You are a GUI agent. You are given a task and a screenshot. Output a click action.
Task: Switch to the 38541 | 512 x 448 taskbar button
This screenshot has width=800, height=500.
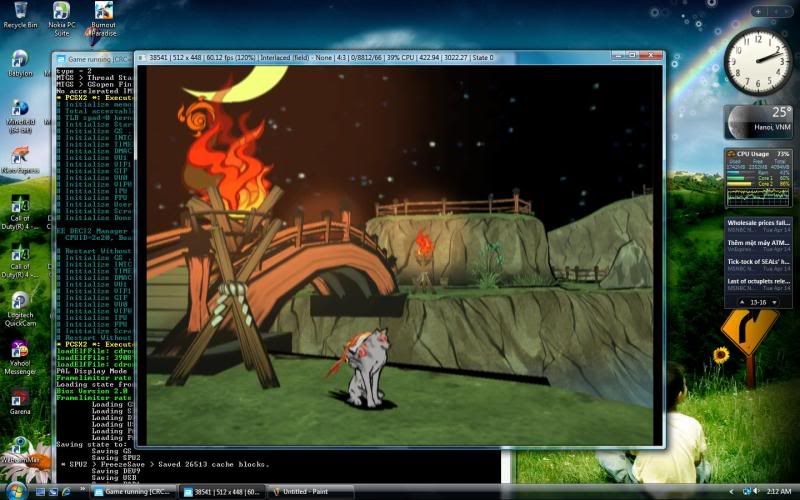[222, 492]
